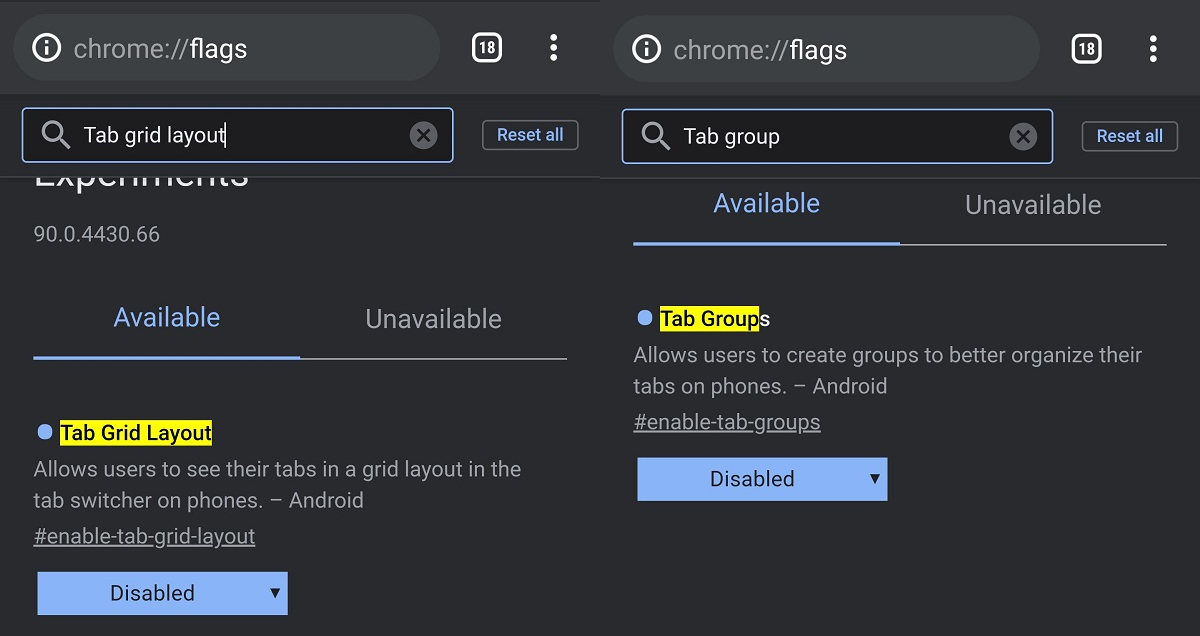Focus the 'Tab group' search field
Image resolution: width=1200 pixels, height=636 pixels.
(x=838, y=136)
